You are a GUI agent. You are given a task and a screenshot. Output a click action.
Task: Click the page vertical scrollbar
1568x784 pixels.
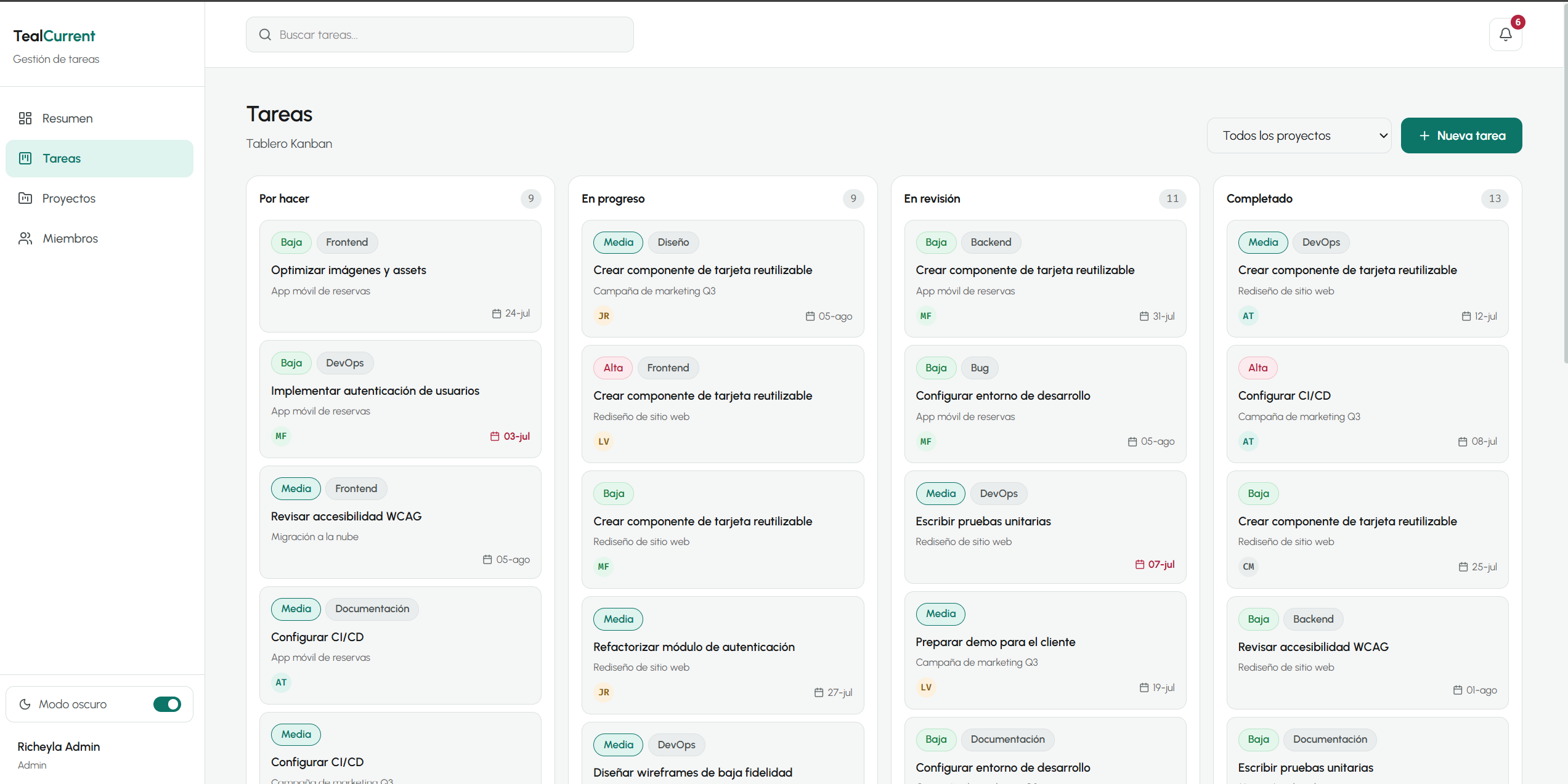click(x=1565, y=185)
